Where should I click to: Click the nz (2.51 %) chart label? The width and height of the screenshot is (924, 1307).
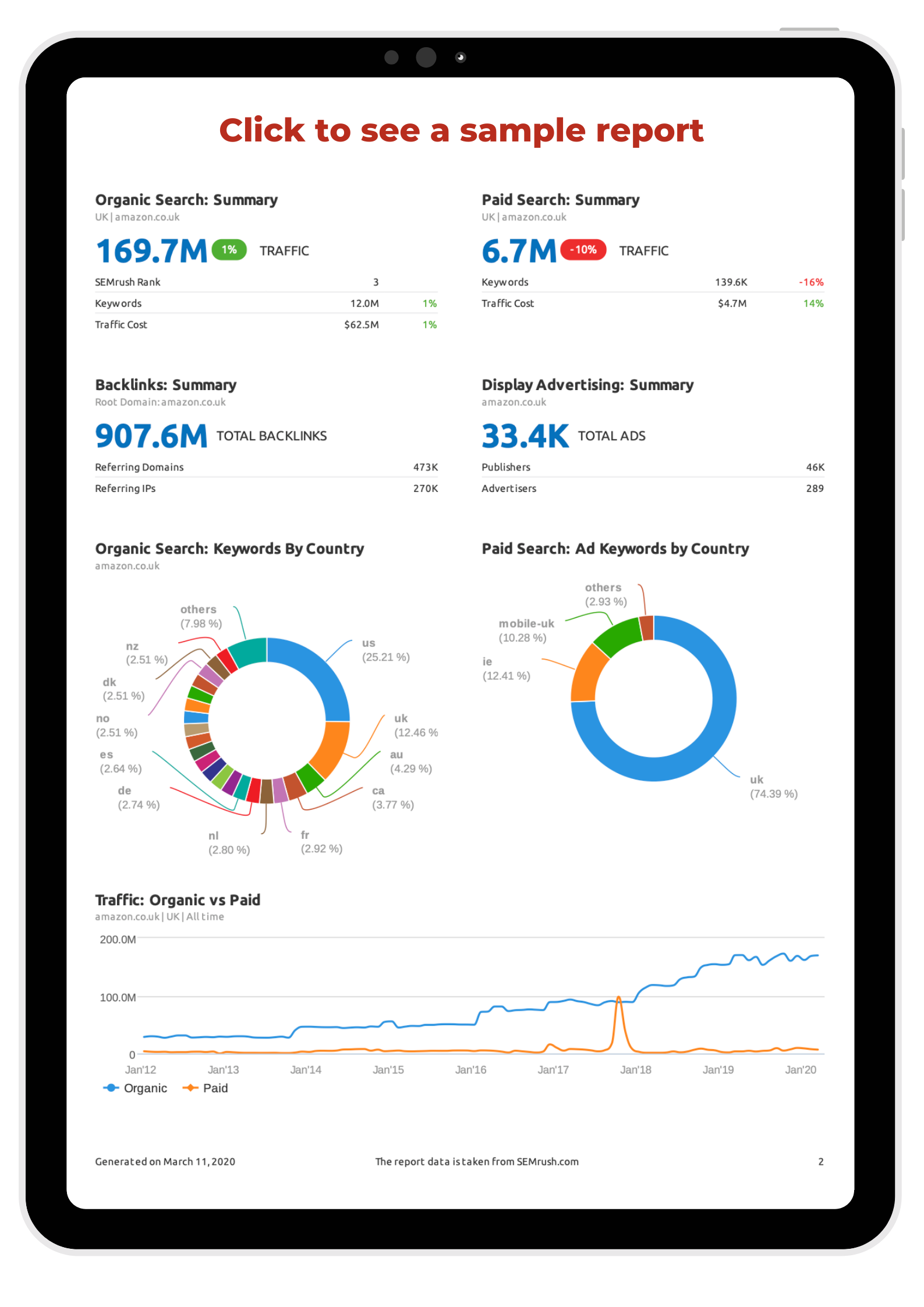pyautogui.click(x=147, y=653)
